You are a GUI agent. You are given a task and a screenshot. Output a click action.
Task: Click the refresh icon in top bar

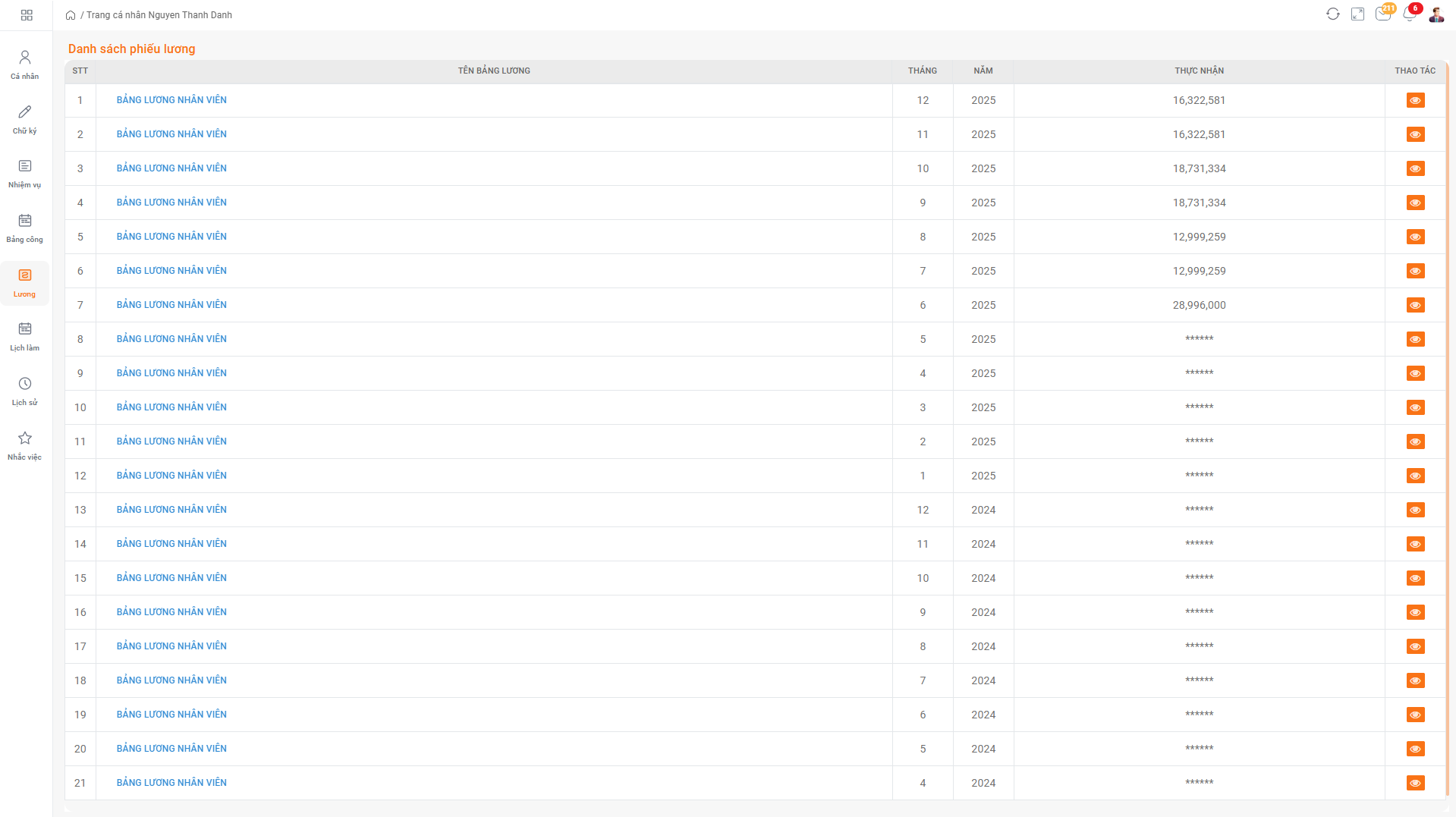[x=1332, y=14]
